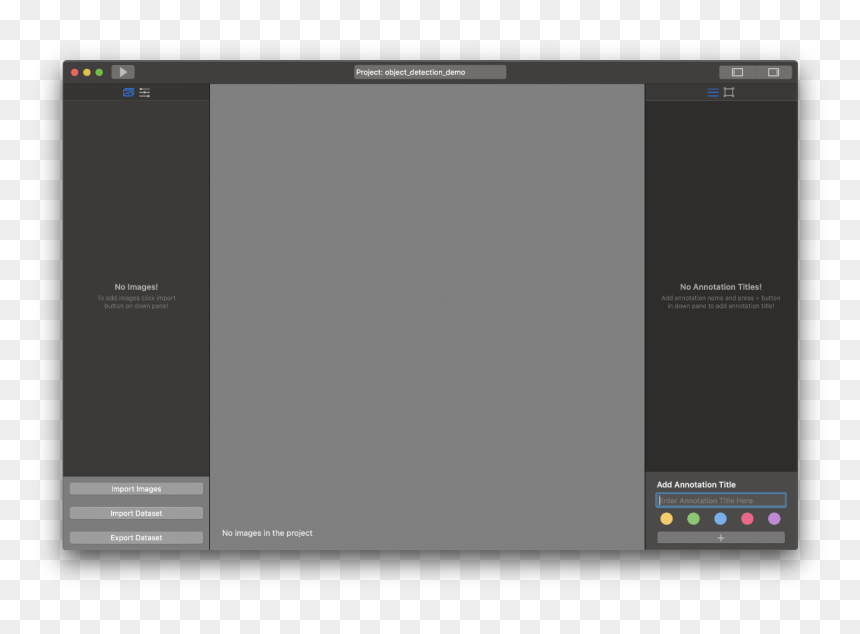Click the Project: object_detection_demo title field

coord(430,72)
